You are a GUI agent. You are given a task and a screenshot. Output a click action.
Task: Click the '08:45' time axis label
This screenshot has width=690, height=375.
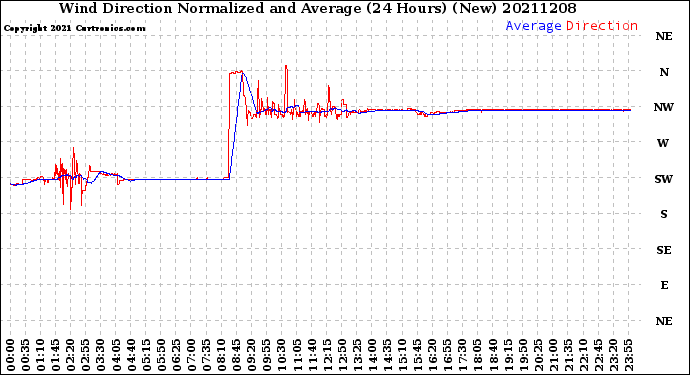pos(236,355)
